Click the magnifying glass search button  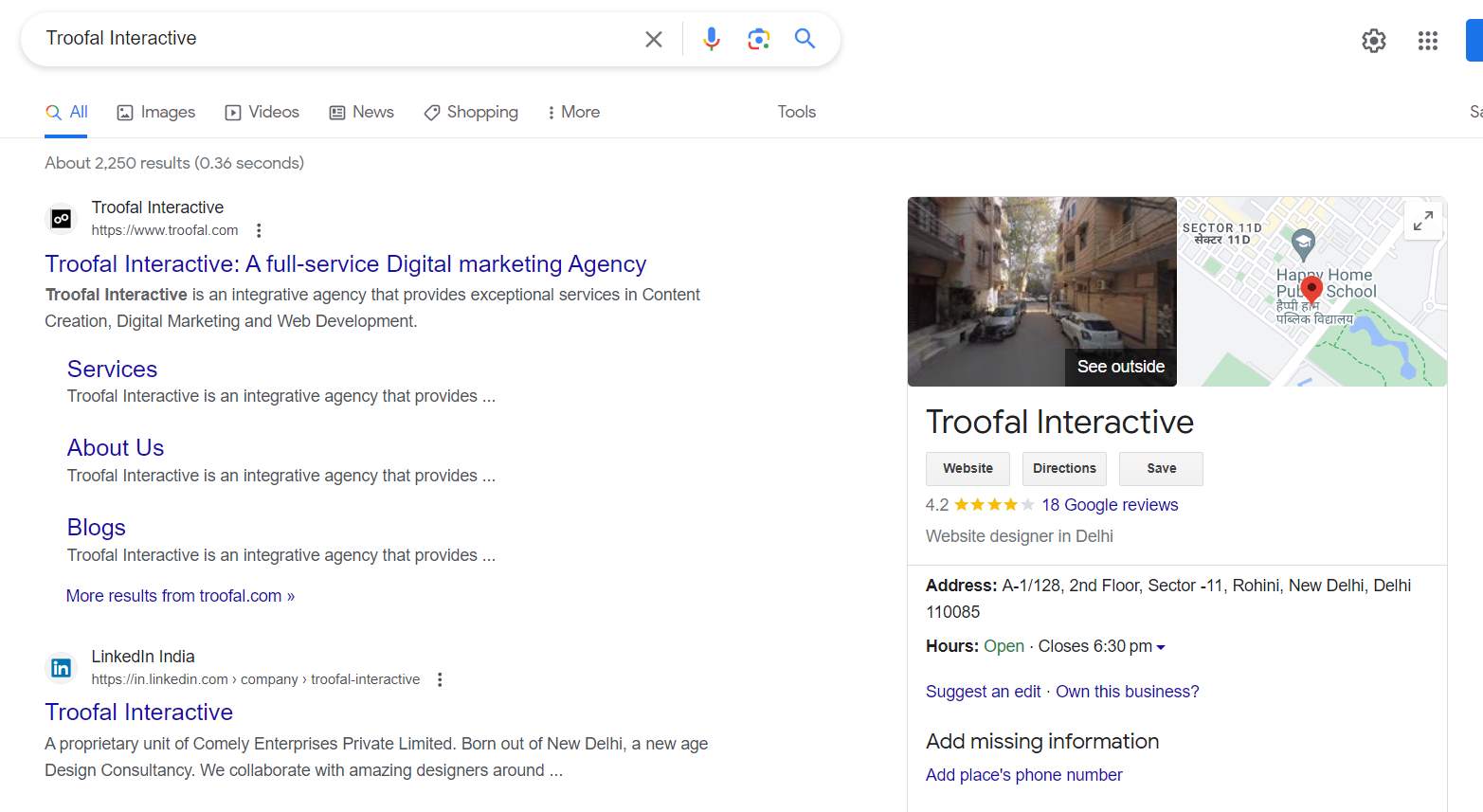tap(805, 39)
